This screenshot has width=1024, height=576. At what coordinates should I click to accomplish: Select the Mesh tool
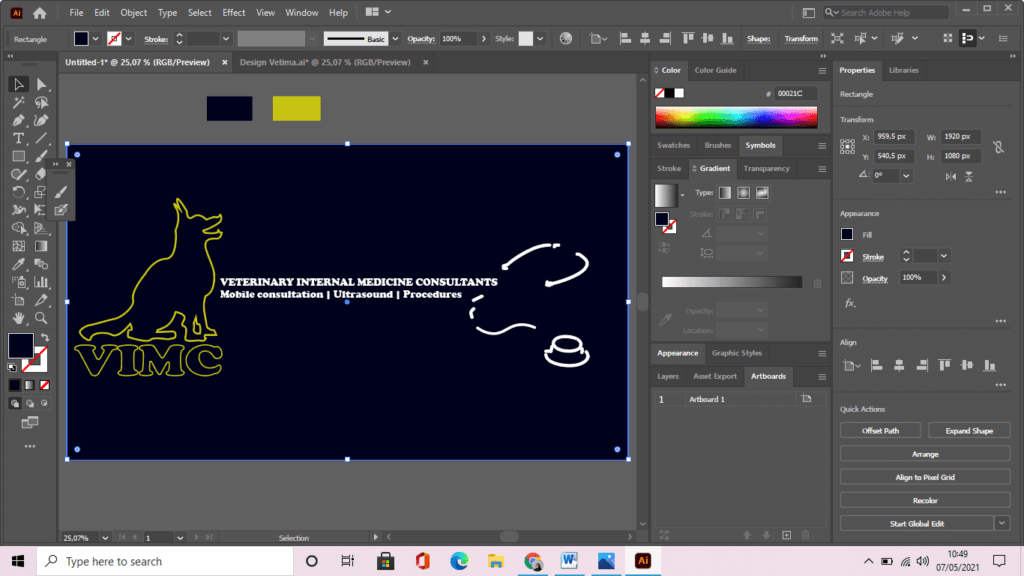tap(18, 246)
